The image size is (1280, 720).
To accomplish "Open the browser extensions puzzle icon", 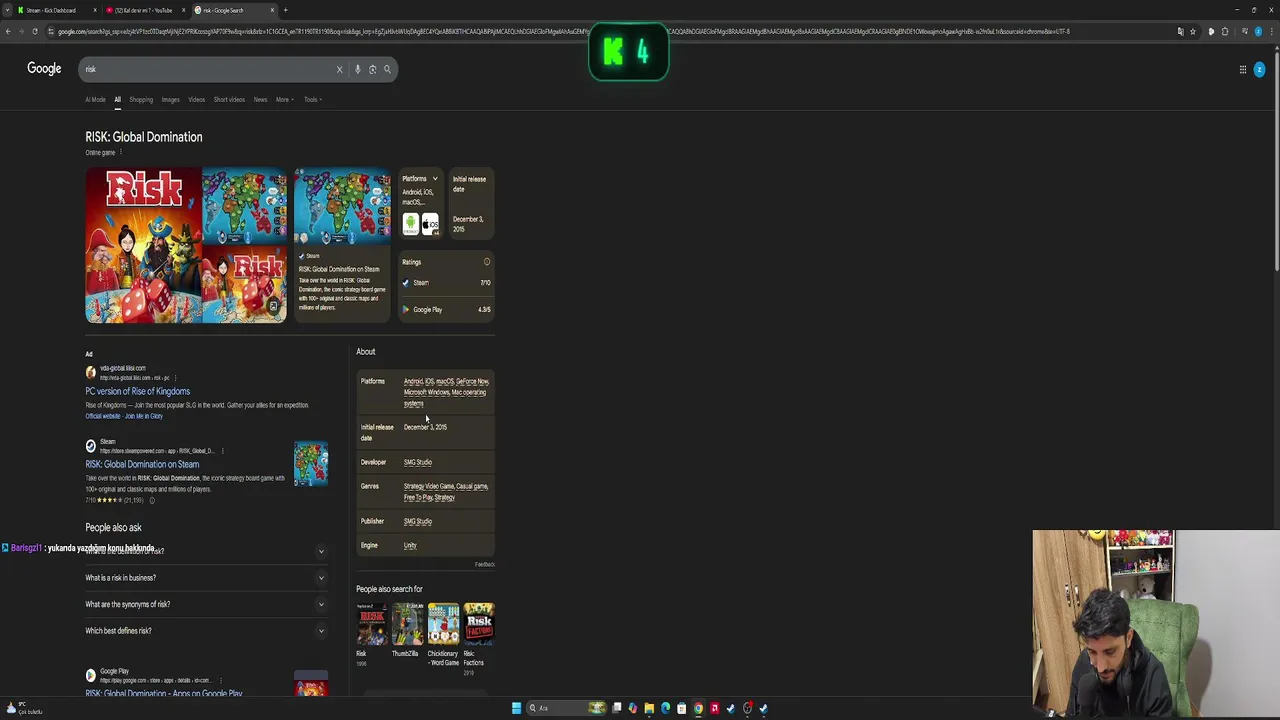I will [1225, 31].
